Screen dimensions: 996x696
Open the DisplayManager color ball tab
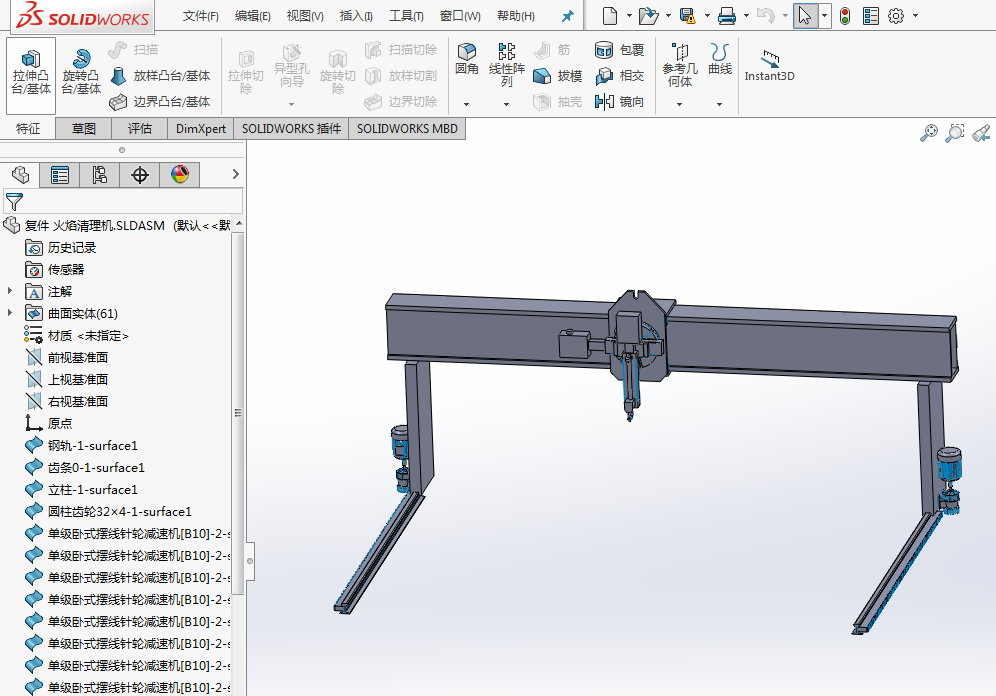click(x=180, y=175)
